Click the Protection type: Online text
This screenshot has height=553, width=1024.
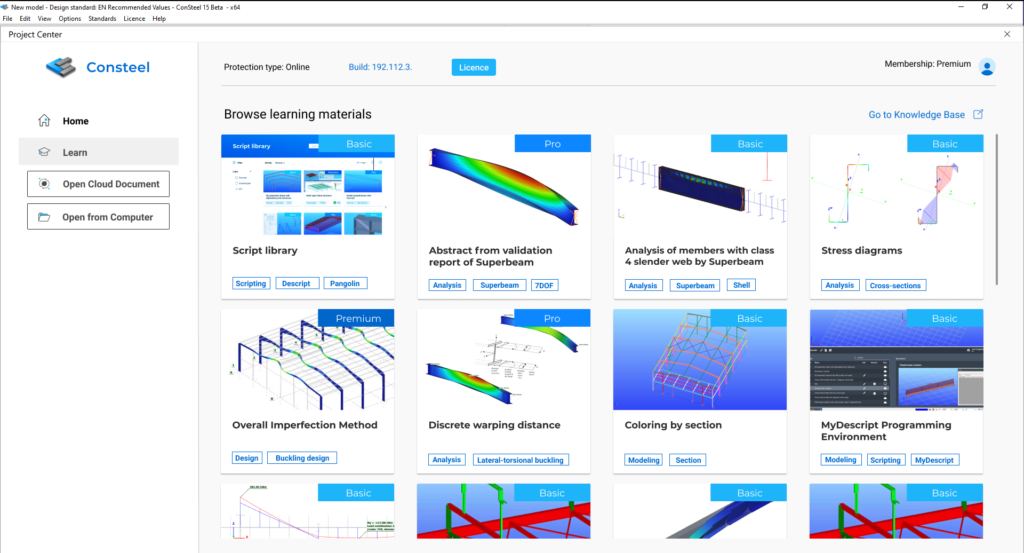(266, 67)
